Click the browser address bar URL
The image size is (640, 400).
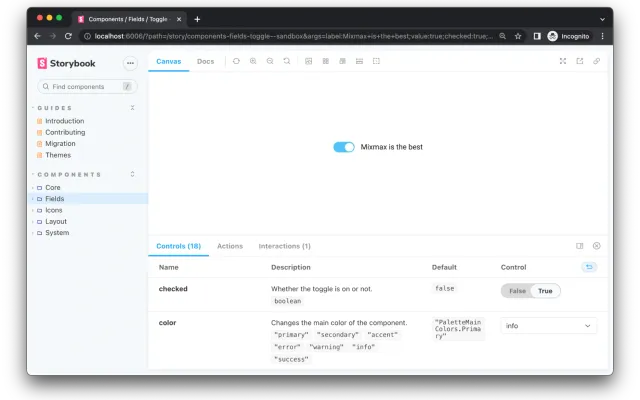click(293, 36)
